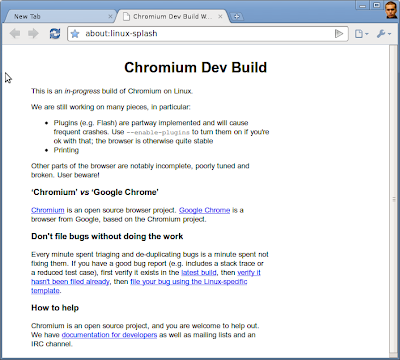
Task: Minimize the Chromium window
Action: (363, 5)
